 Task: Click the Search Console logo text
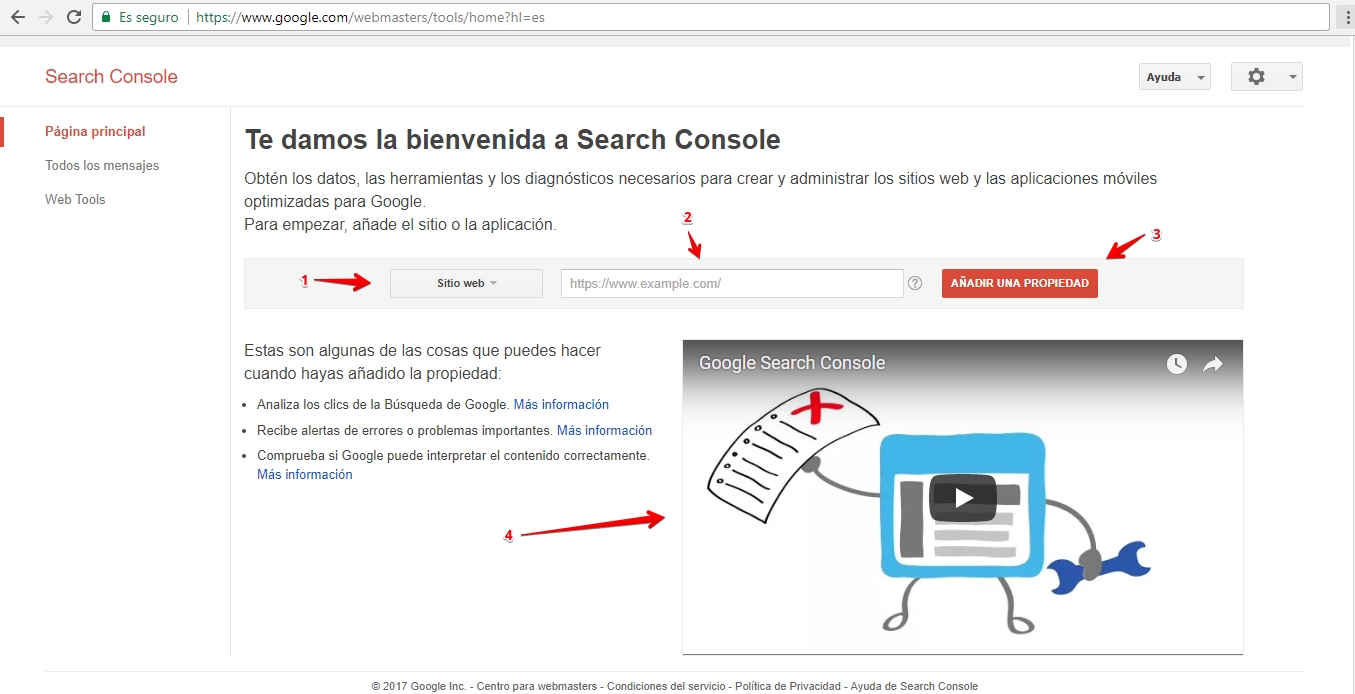[111, 77]
